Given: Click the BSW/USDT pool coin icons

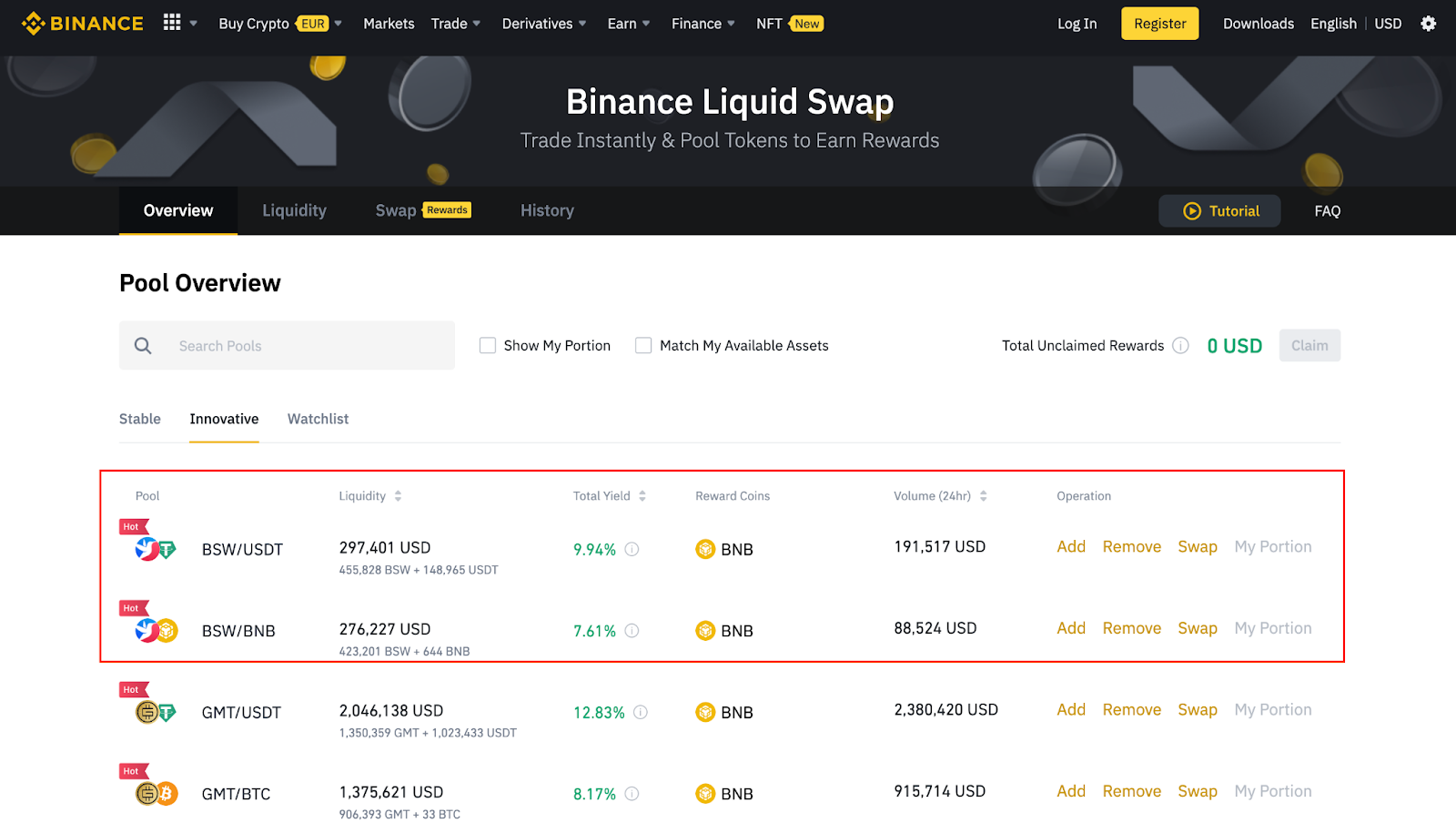Looking at the screenshot, I should 156,549.
